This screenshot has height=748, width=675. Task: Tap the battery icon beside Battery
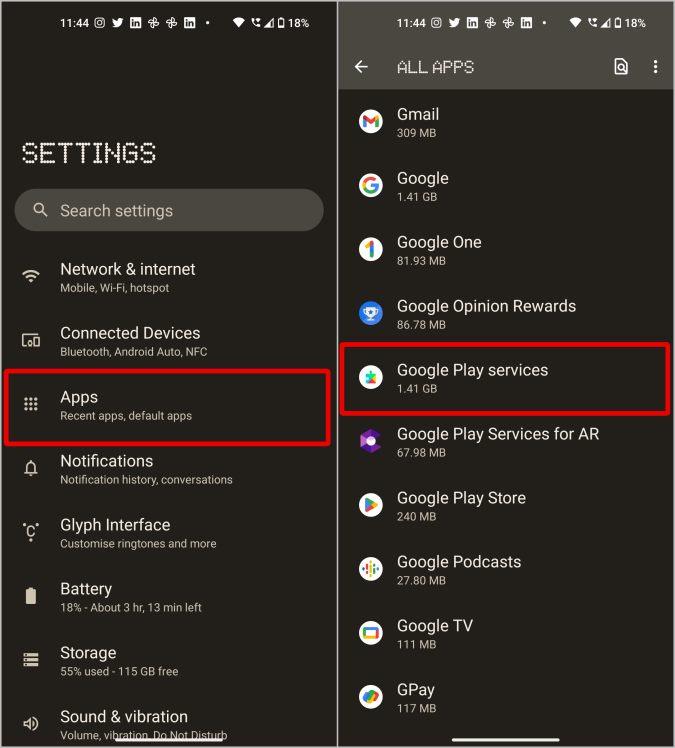(31, 596)
